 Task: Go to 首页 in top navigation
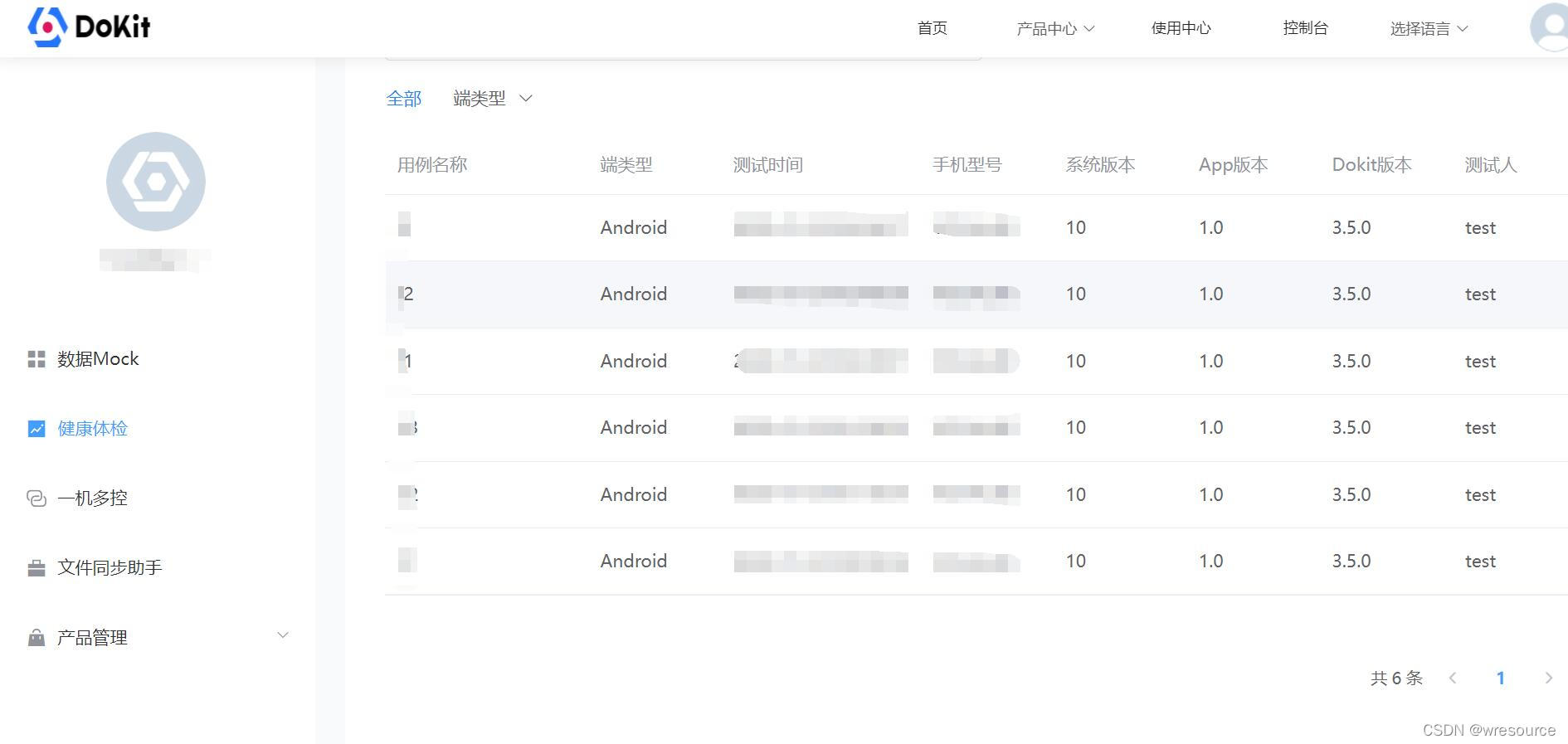pos(933,28)
